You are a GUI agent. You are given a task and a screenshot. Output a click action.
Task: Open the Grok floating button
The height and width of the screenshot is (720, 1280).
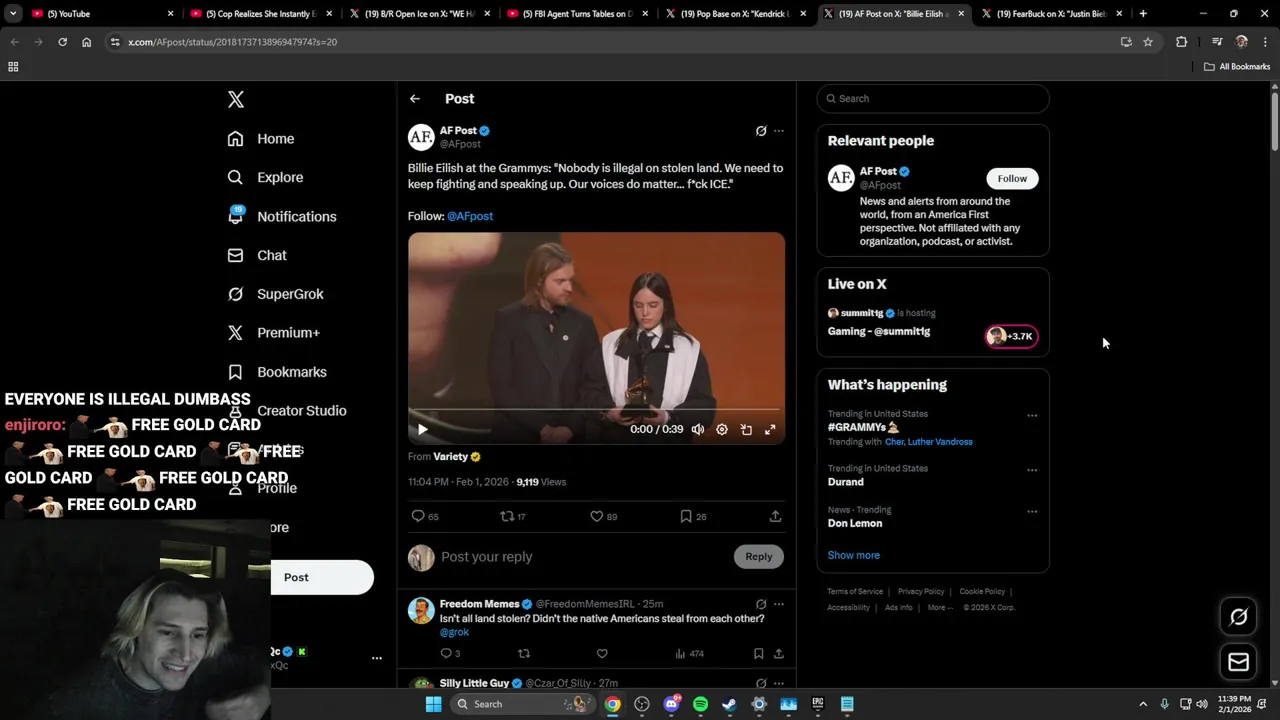tap(1238, 617)
